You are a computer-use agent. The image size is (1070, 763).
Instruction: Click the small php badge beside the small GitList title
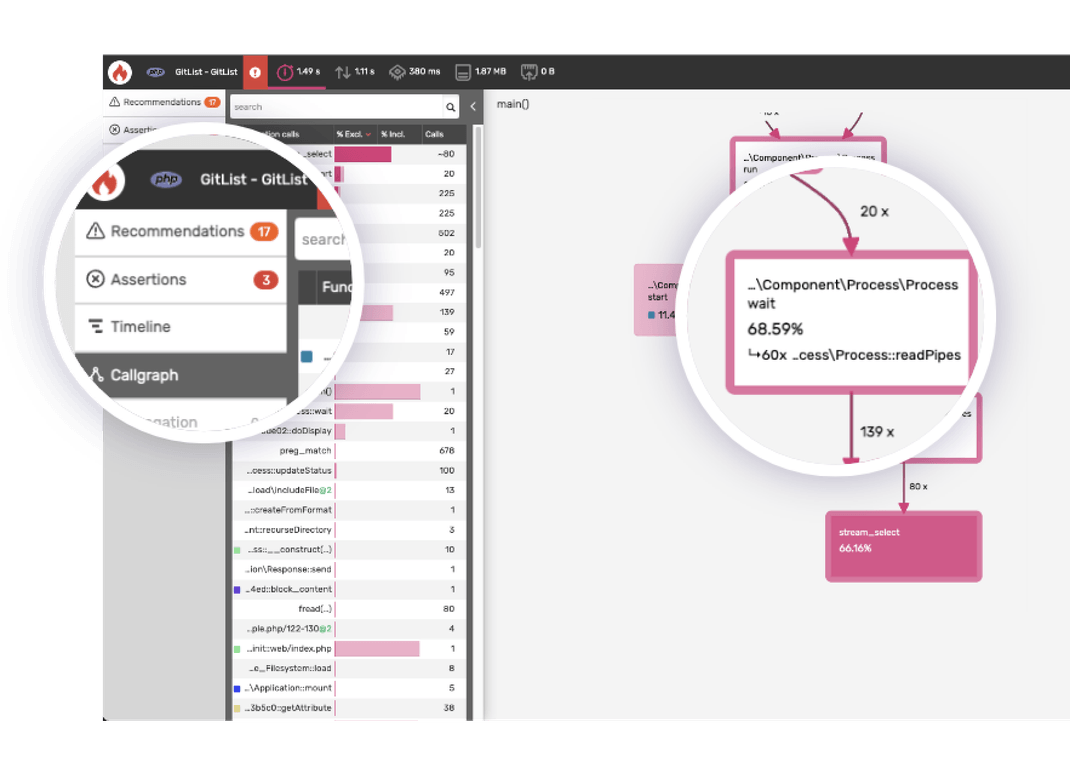[156, 72]
